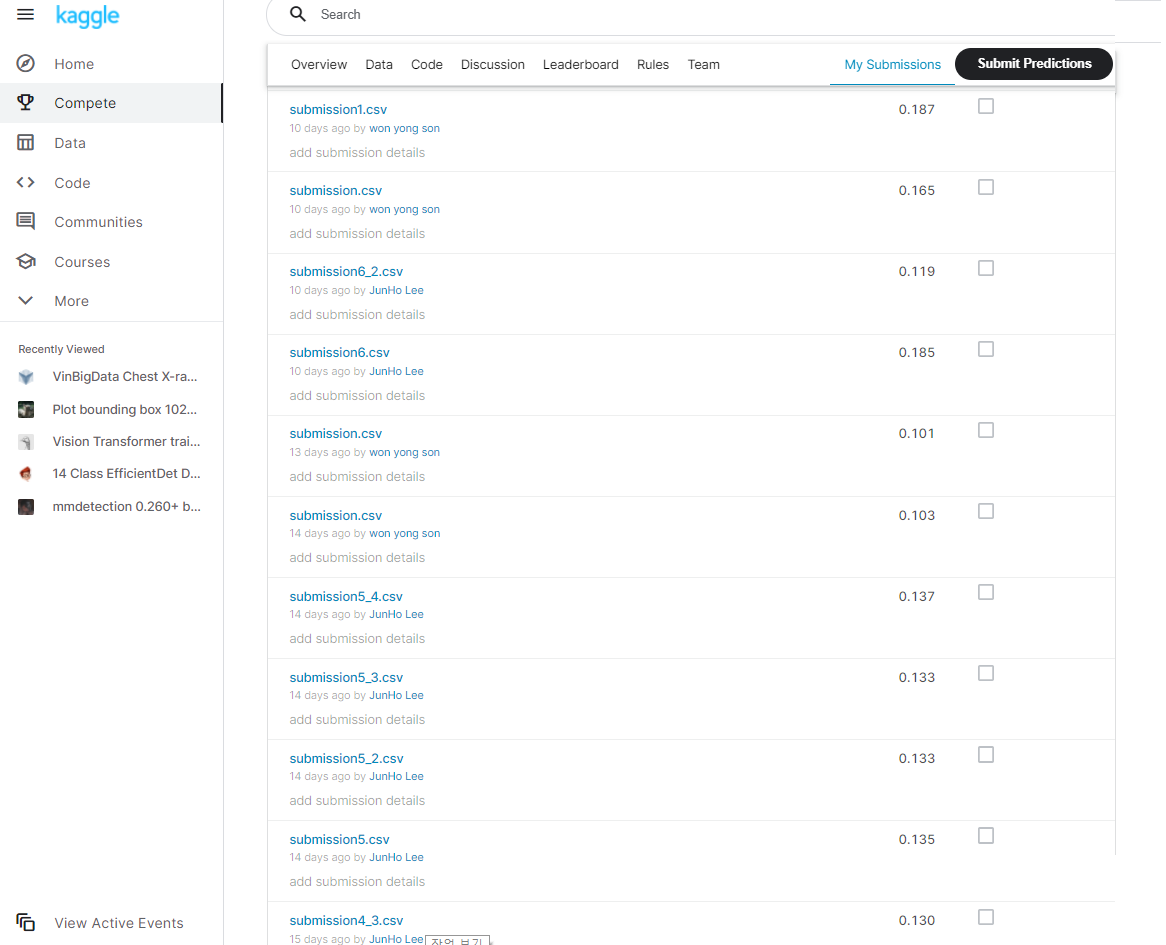Switch to the Leaderboard tab

pyautogui.click(x=581, y=64)
